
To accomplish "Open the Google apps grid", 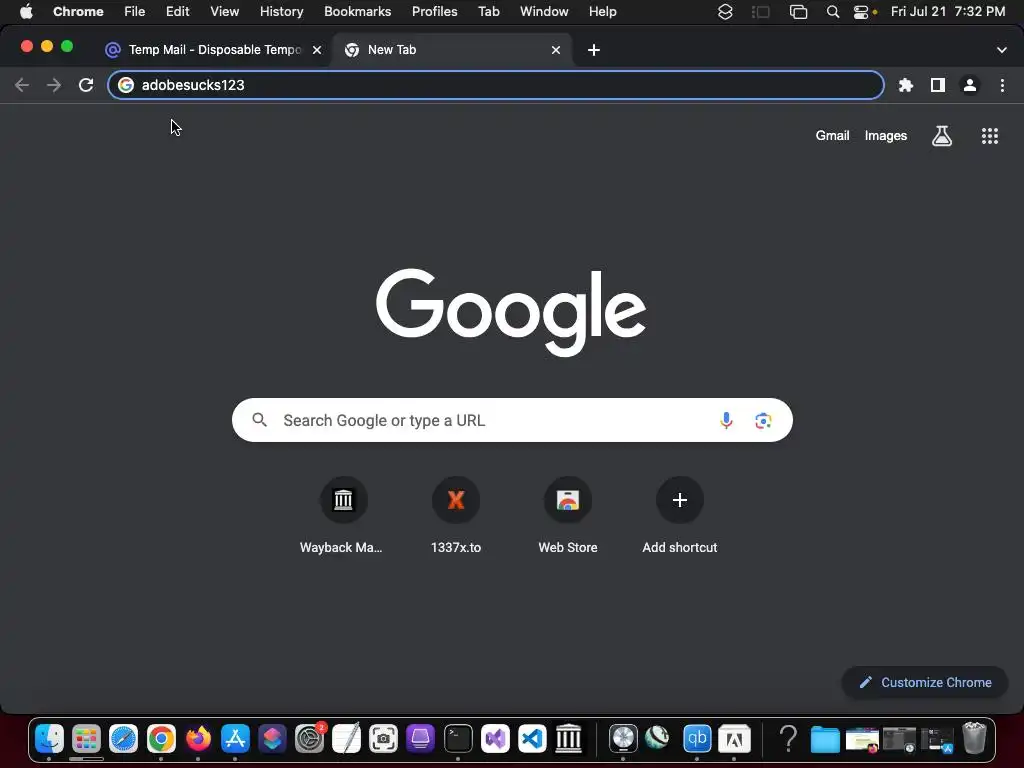I will 989,136.
